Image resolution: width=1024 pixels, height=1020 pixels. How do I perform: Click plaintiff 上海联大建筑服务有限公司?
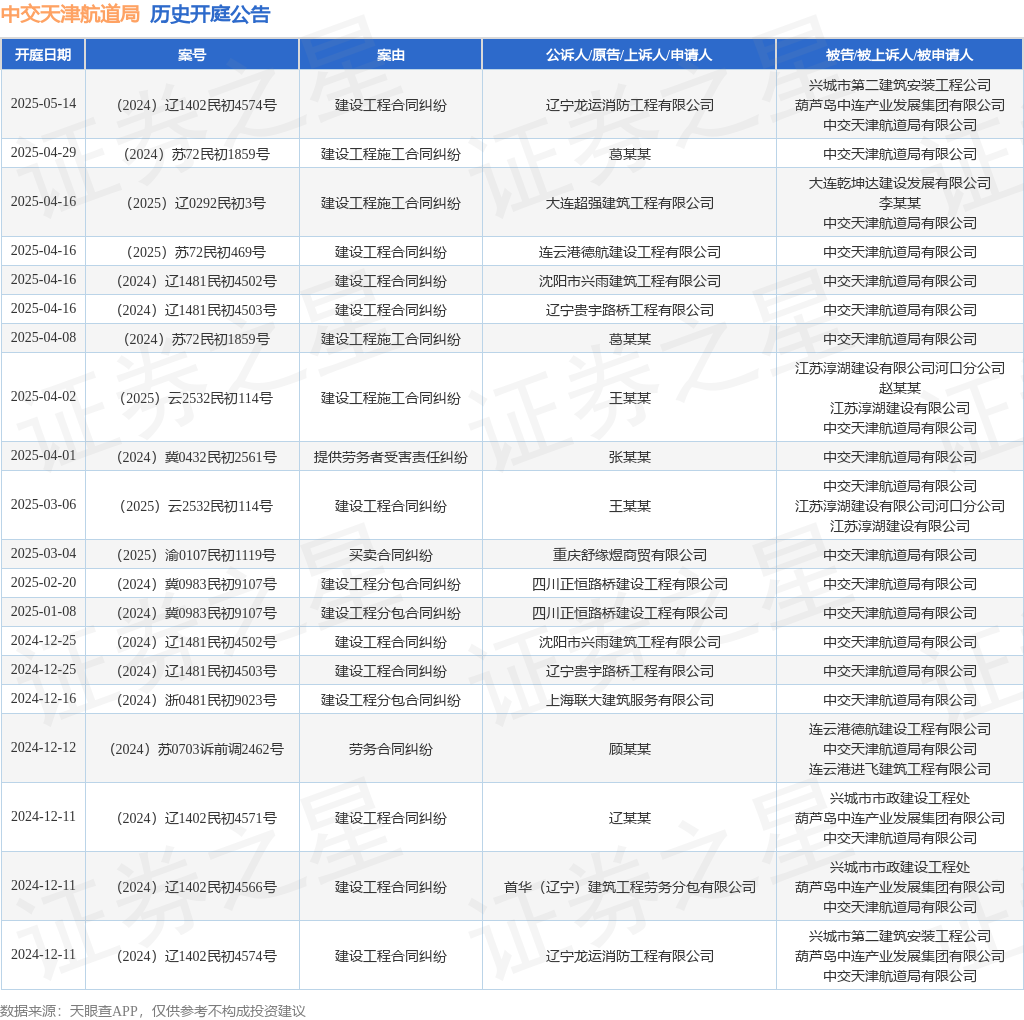coord(630,700)
